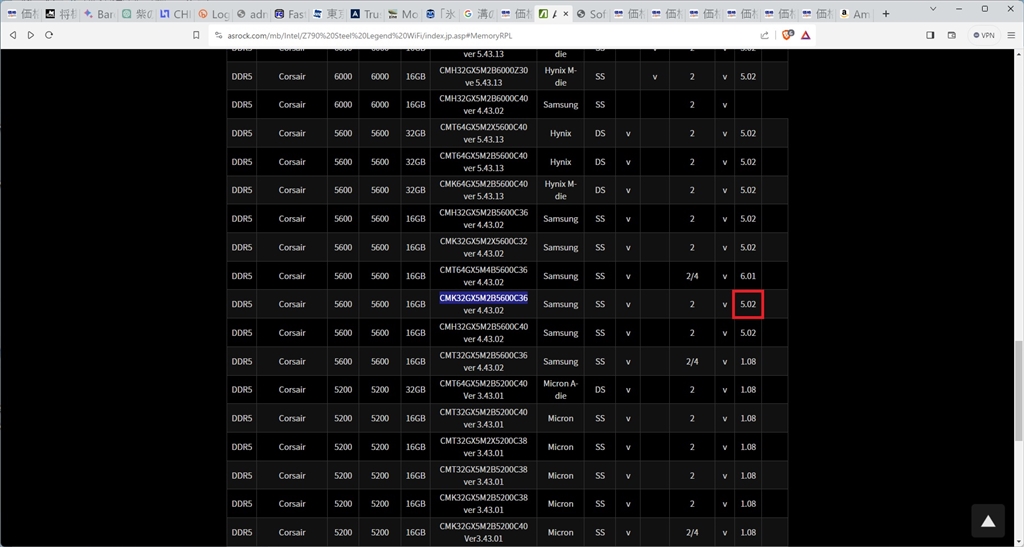This screenshot has width=1024, height=547.
Task: Switch to the 東 tab
Action: [327, 14]
